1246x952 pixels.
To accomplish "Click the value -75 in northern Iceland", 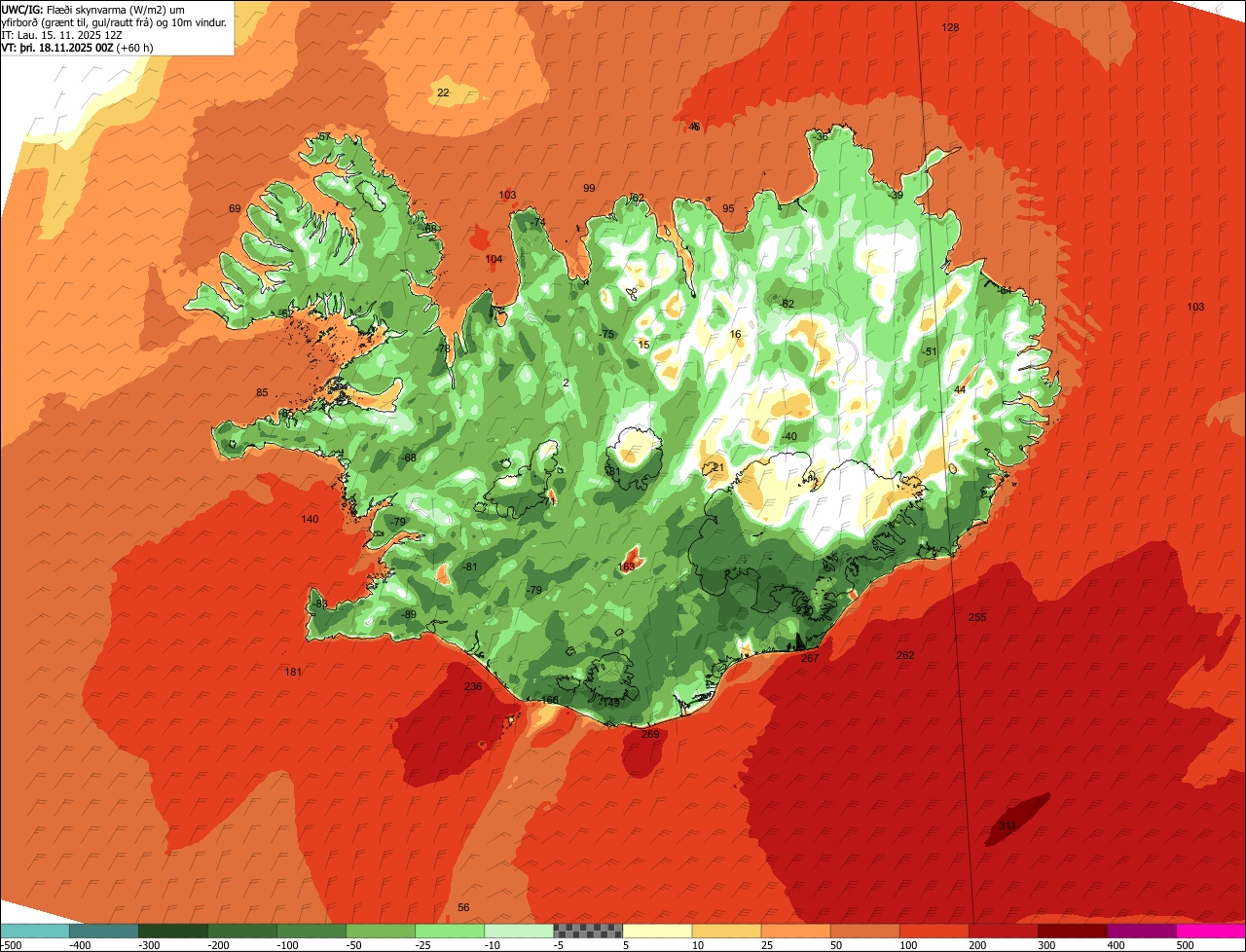I will pyautogui.click(x=606, y=334).
